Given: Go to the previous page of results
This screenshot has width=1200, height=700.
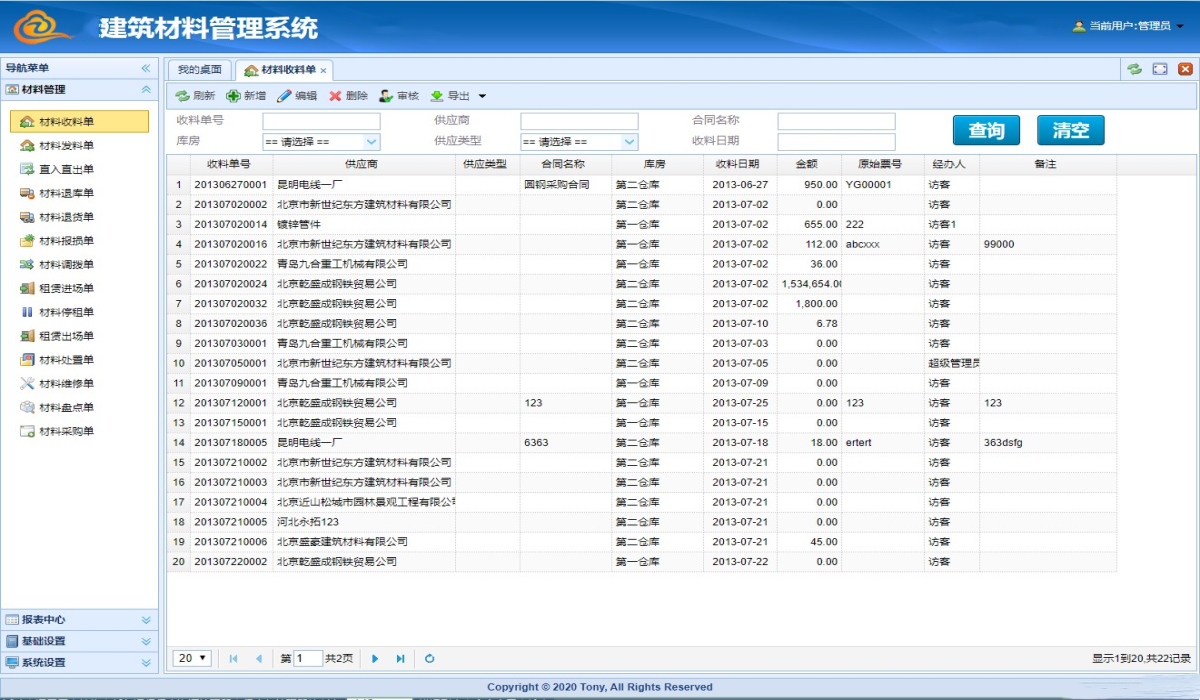Looking at the screenshot, I should tap(258, 658).
